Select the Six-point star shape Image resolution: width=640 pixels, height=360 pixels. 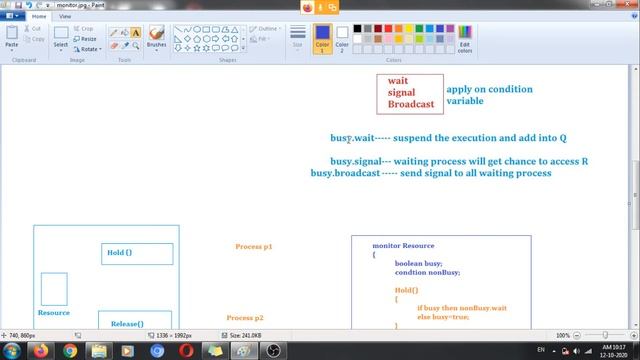click(206, 48)
